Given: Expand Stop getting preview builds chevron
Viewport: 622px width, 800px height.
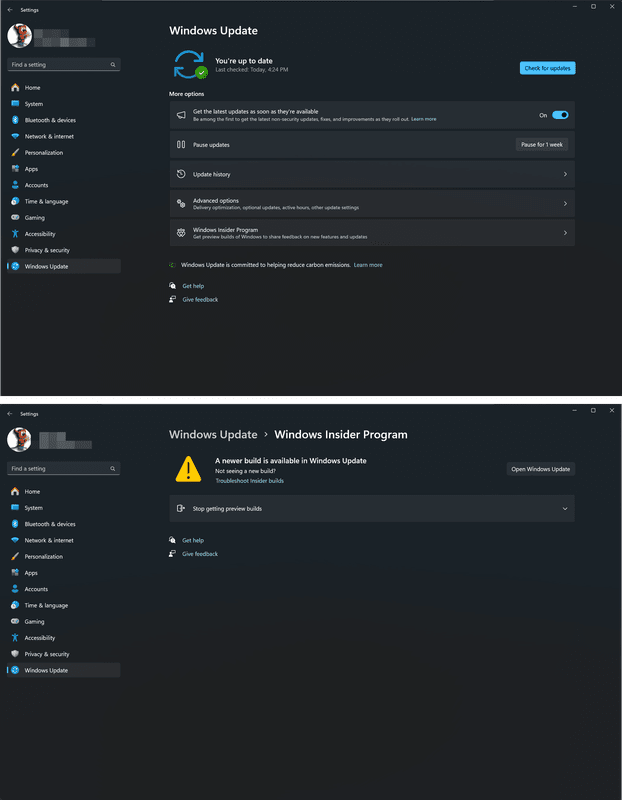Looking at the screenshot, I should pos(565,509).
